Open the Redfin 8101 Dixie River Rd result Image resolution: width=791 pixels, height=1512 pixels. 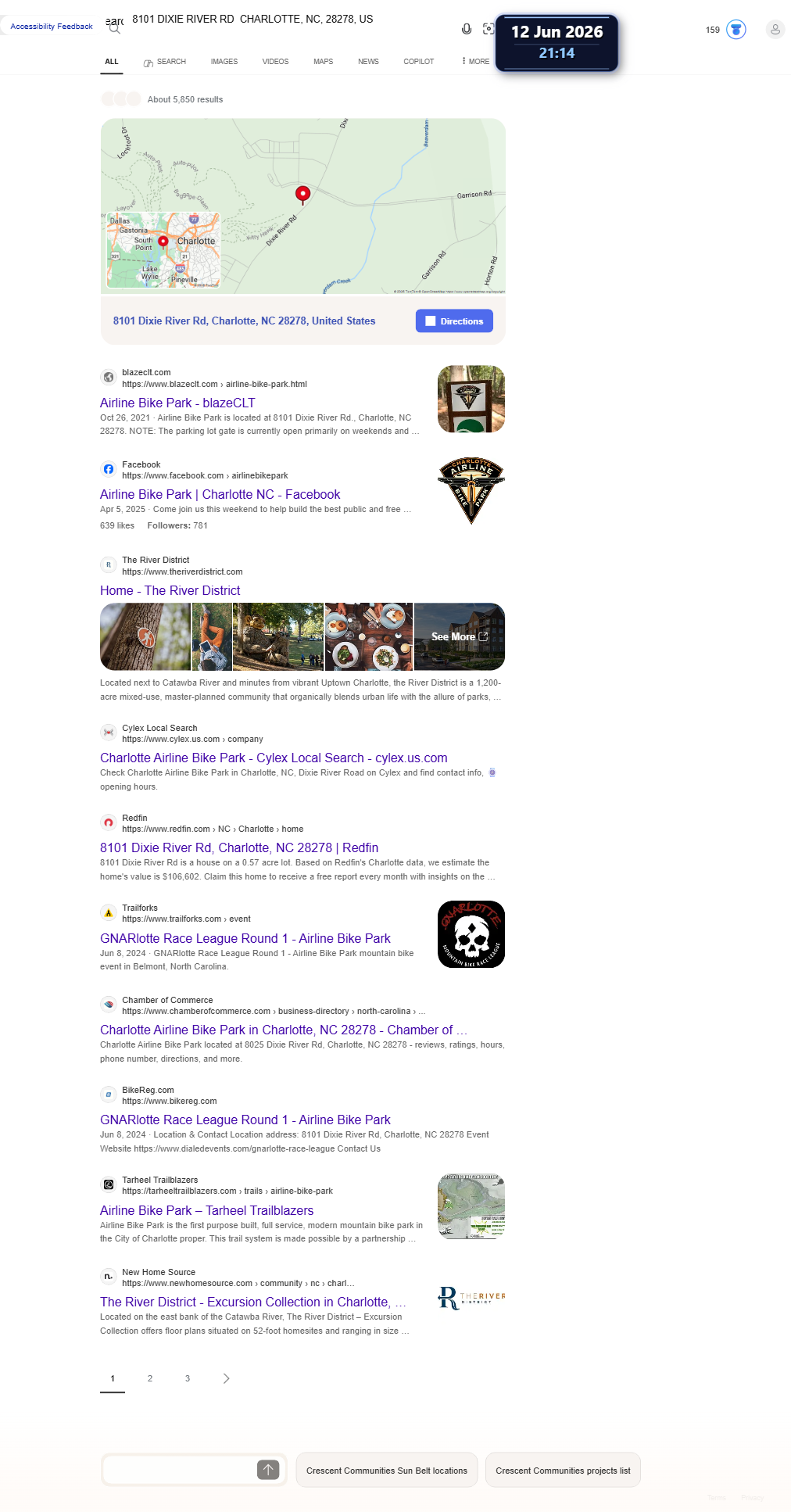(x=239, y=847)
